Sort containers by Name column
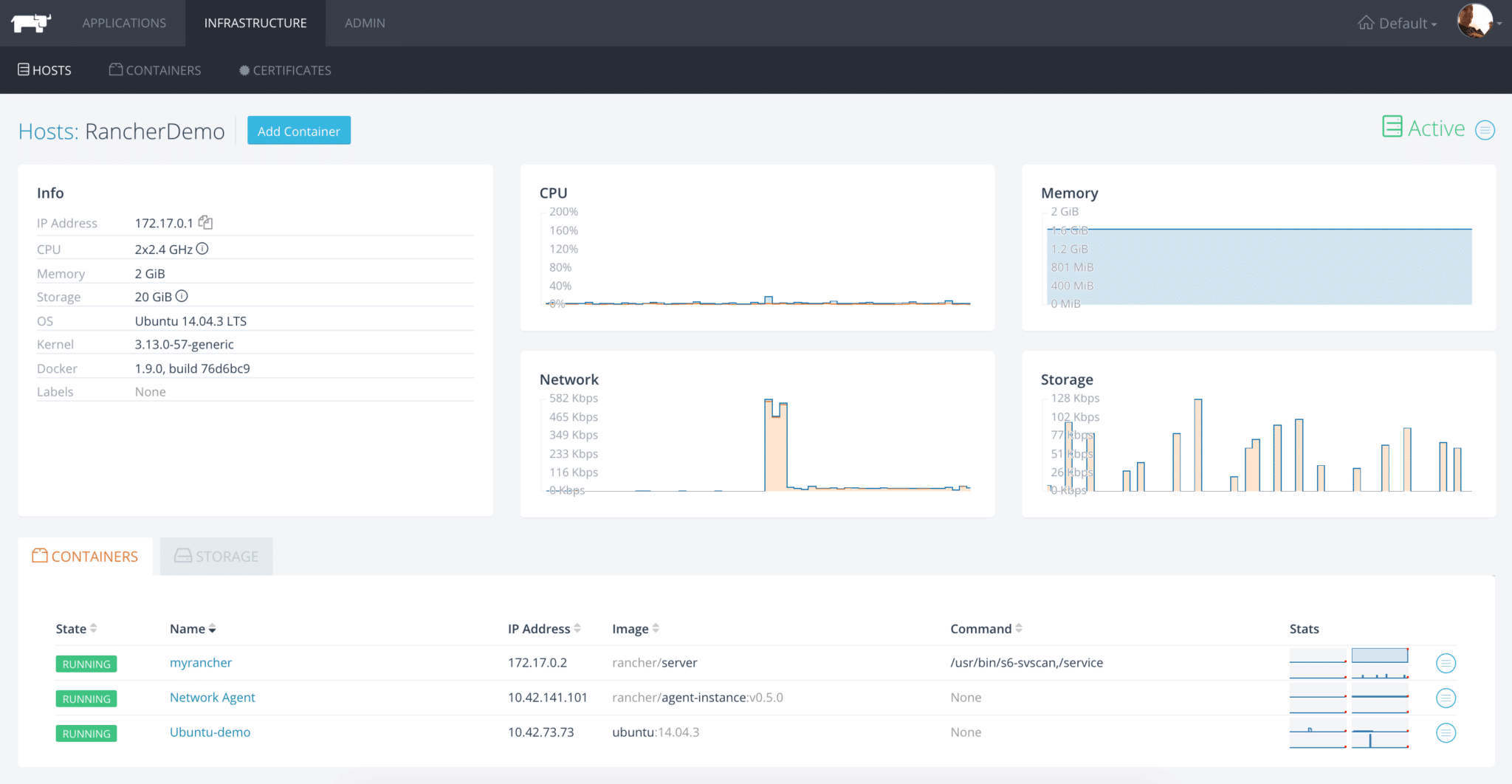 point(192,628)
